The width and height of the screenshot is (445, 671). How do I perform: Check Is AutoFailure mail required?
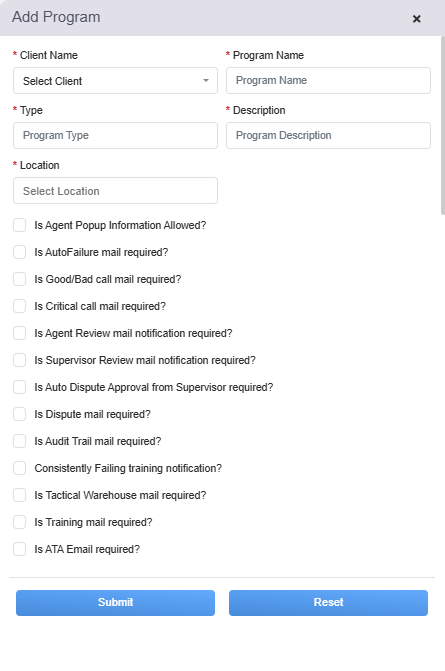pos(20,252)
